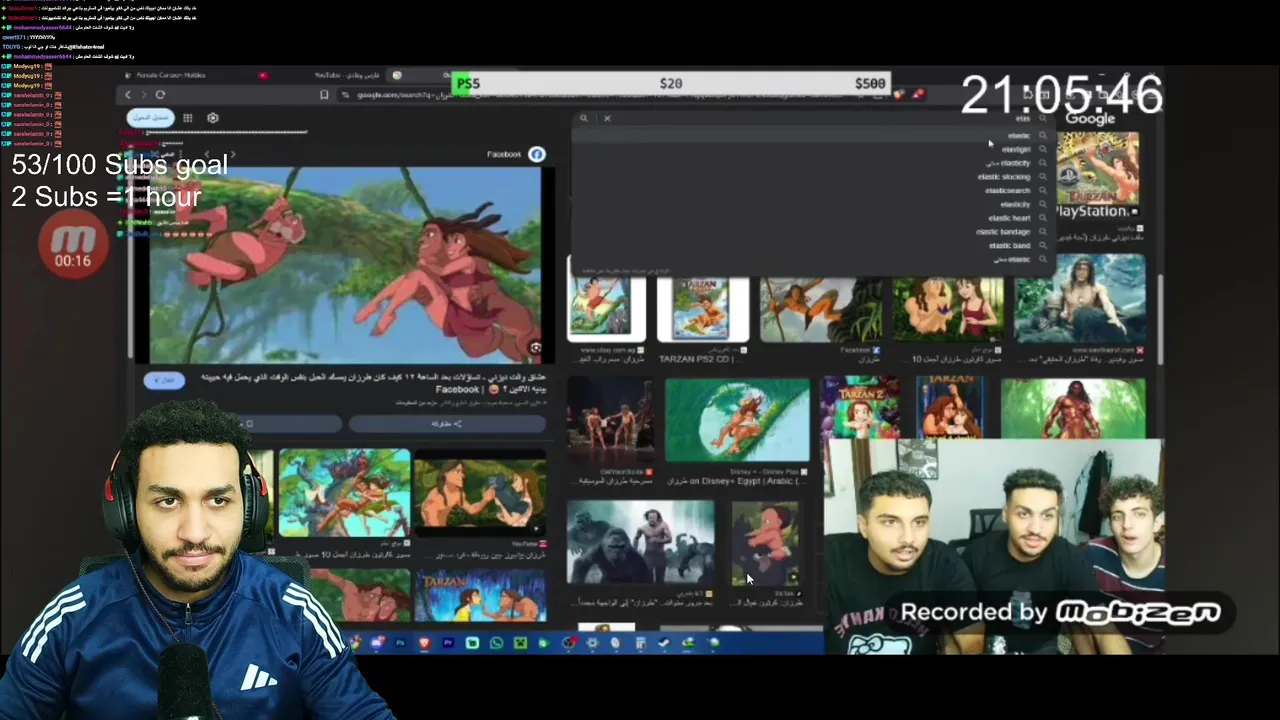Open the Facebook source icon
Screen dimensions: 1280x720
point(537,154)
